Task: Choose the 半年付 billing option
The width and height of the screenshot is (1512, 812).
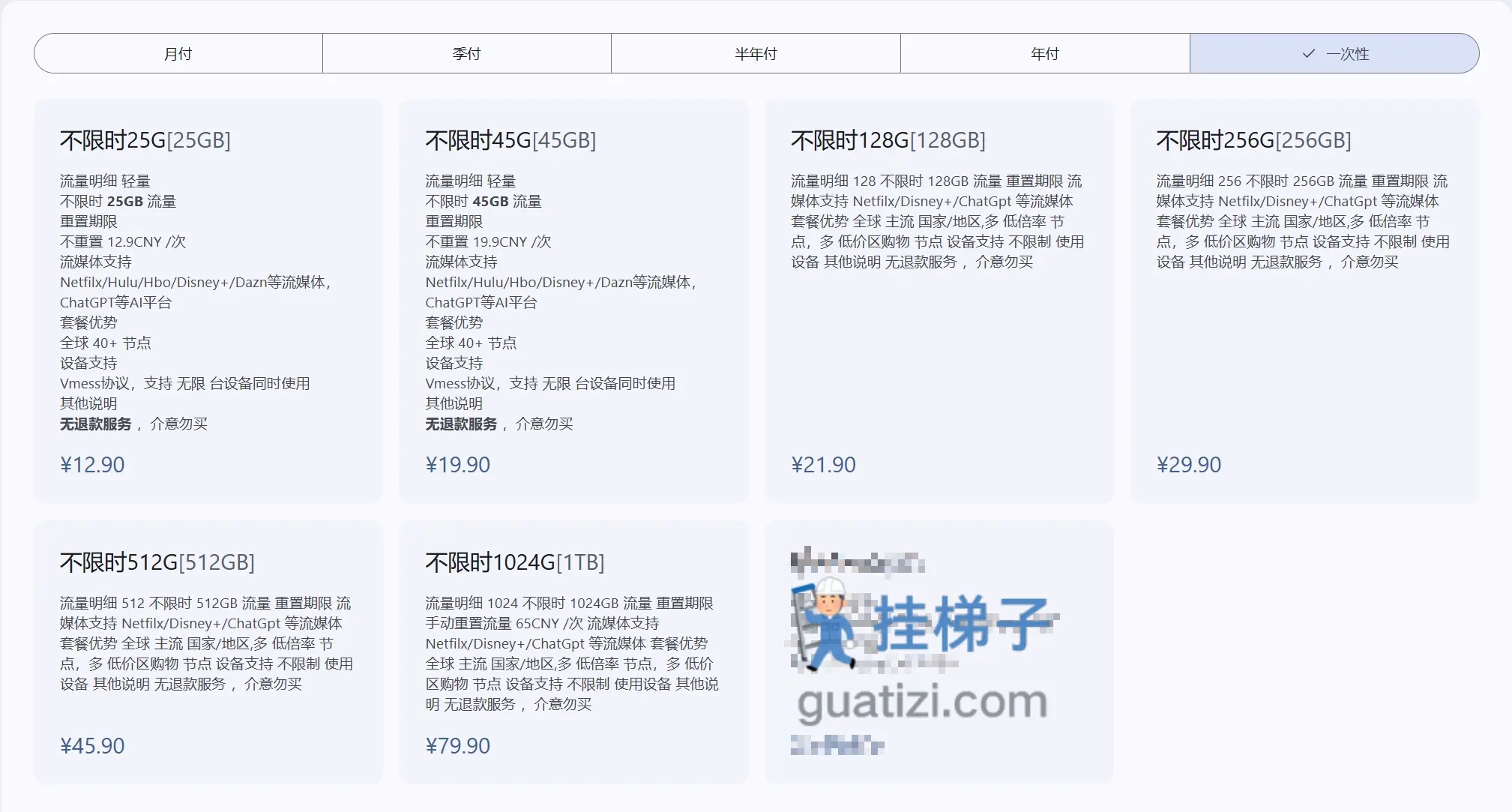Action: tap(756, 53)
